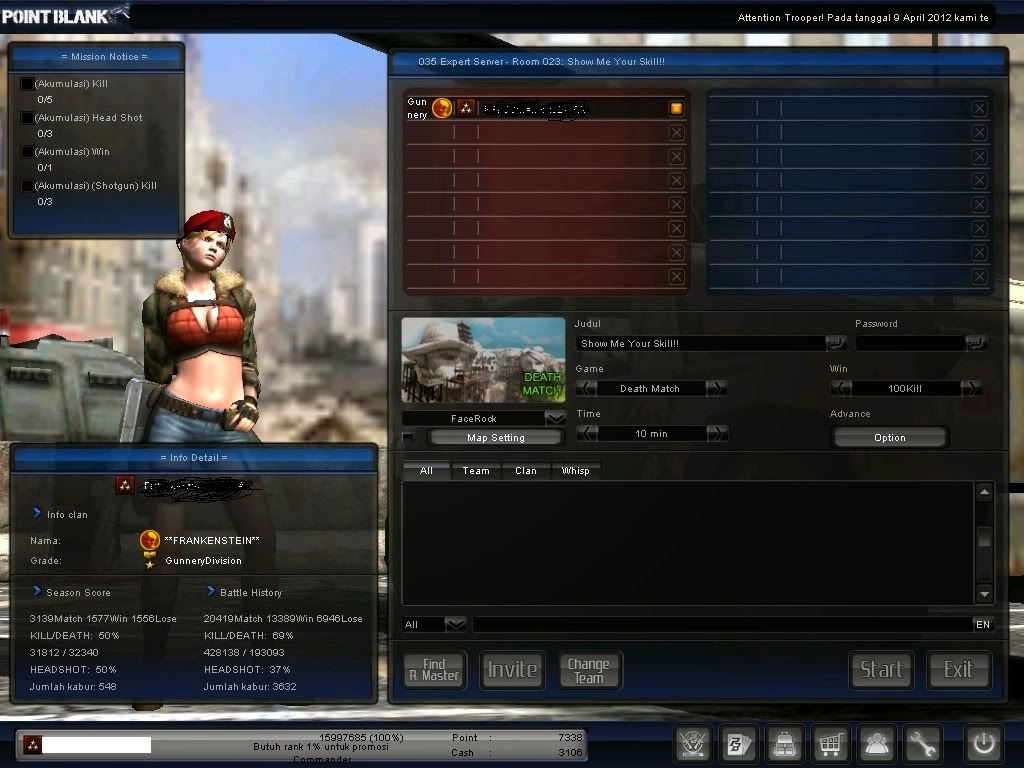Click the clan emblem in Info Detail header

click(x=125, y=485)
